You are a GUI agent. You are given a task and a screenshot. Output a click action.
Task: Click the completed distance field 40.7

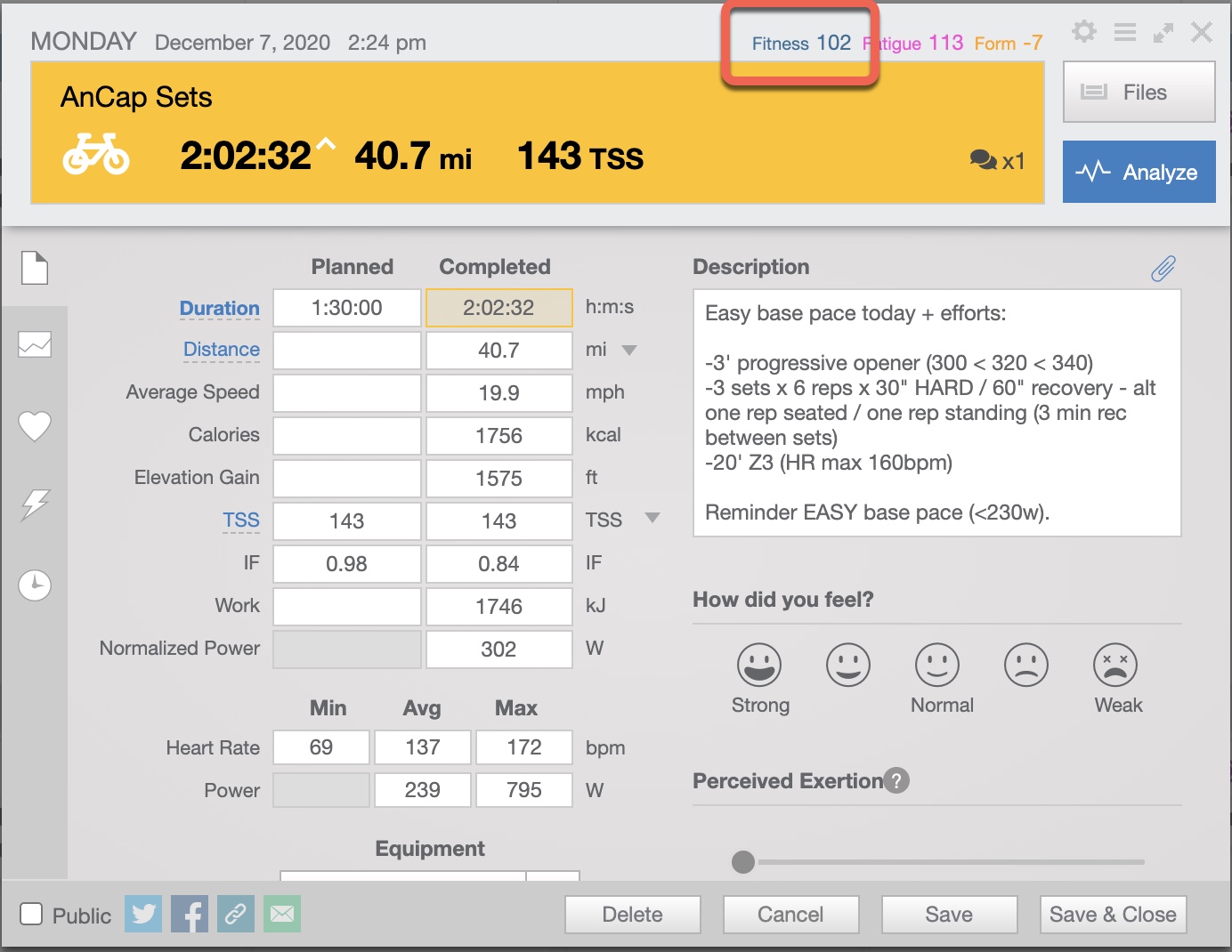[x=499, y=351]
